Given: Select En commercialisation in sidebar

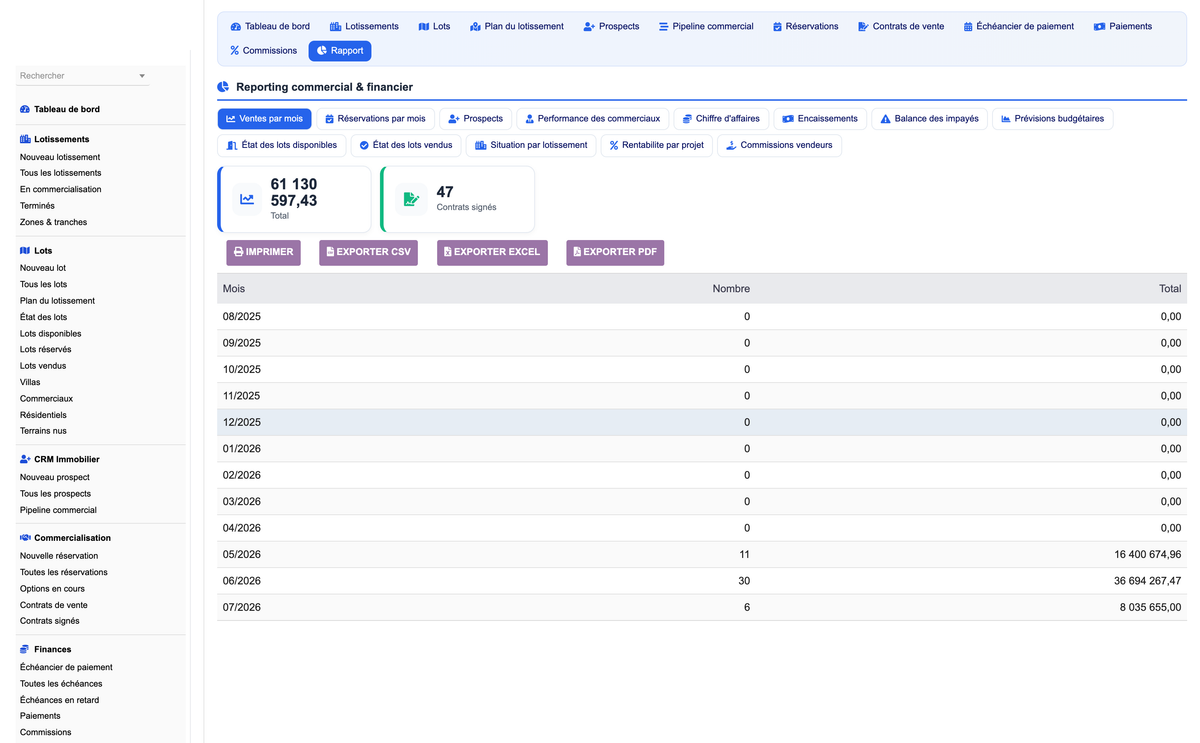Looking at the screenshot, I should pyautogui.click(x=61, y=189).
